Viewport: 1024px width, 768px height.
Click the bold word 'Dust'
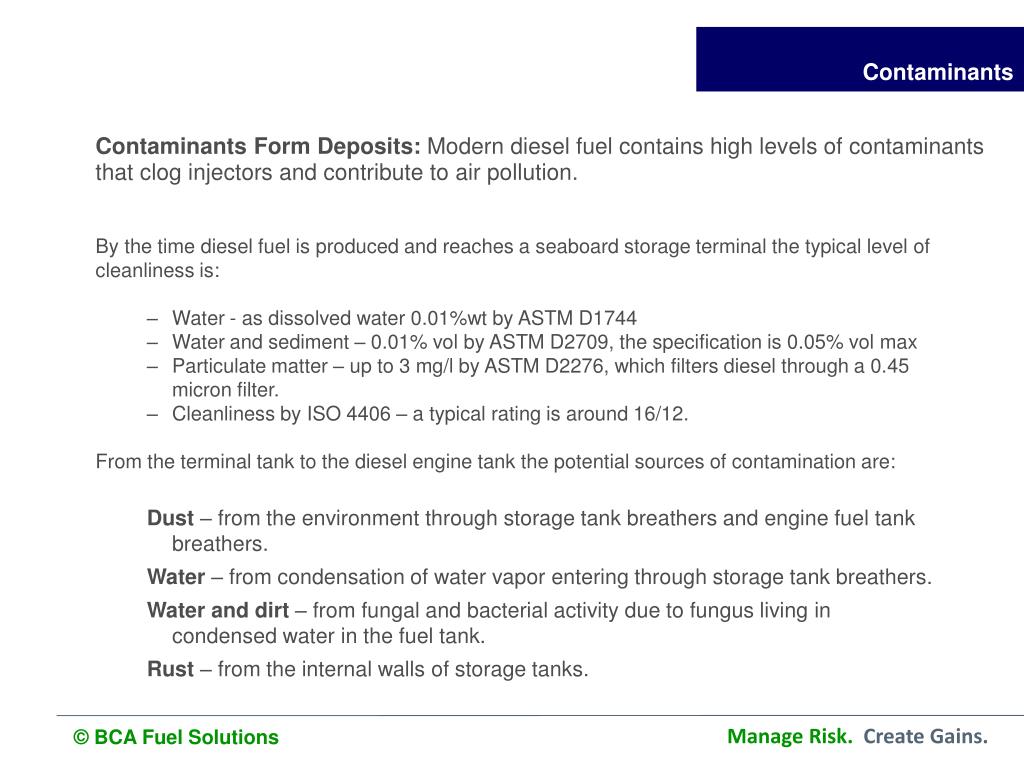pyautogui.click(x=170, y=518)
